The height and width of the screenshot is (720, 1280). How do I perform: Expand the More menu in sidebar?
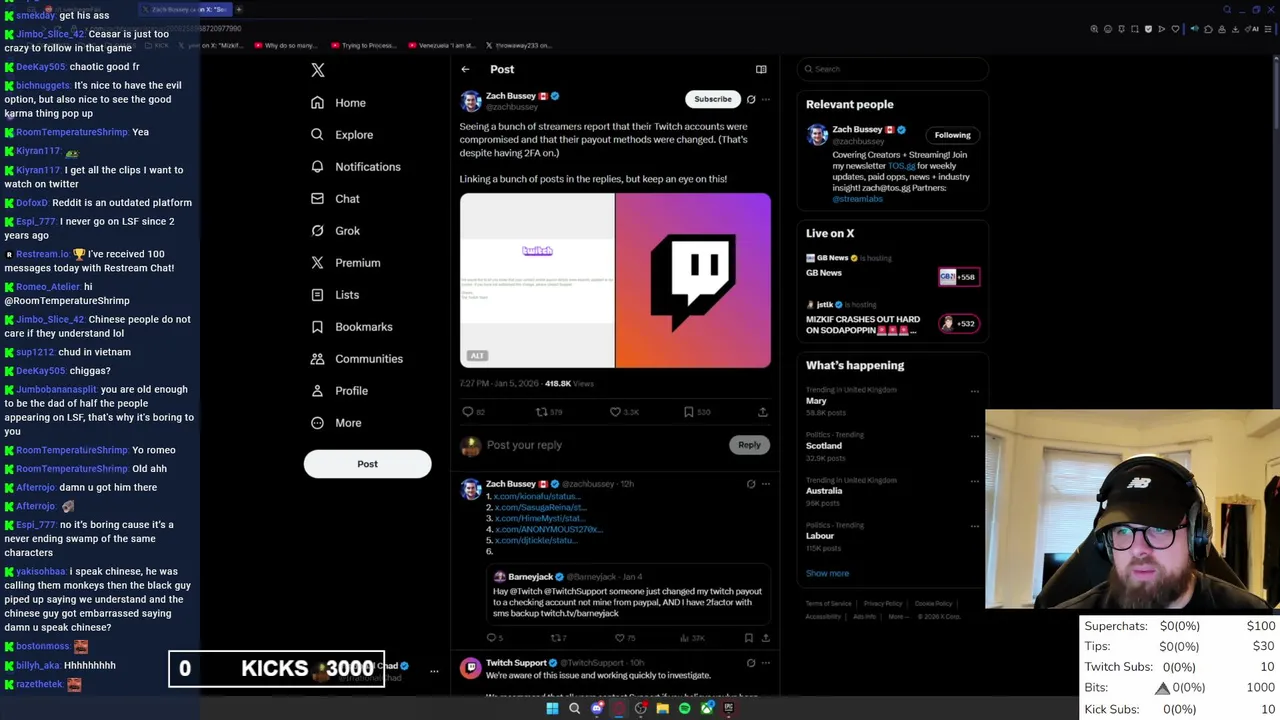(336, 423)
